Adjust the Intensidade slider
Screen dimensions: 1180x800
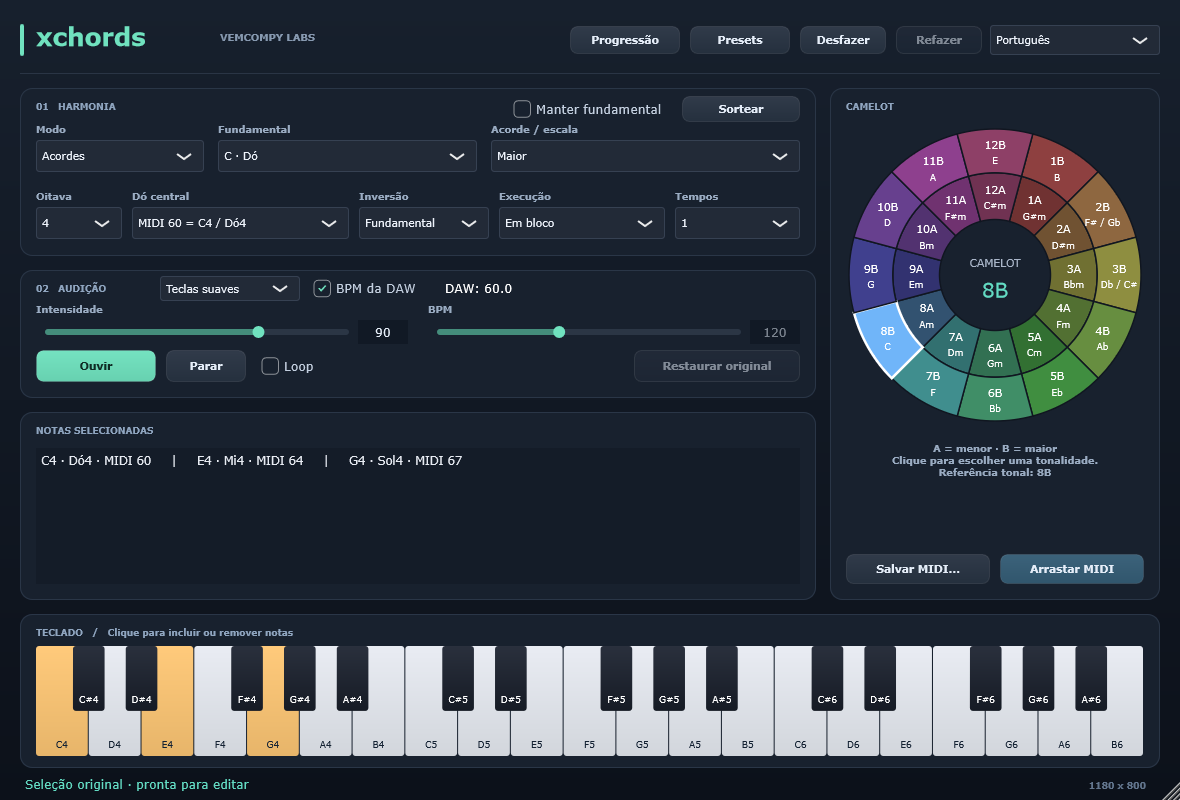(196, 332)
